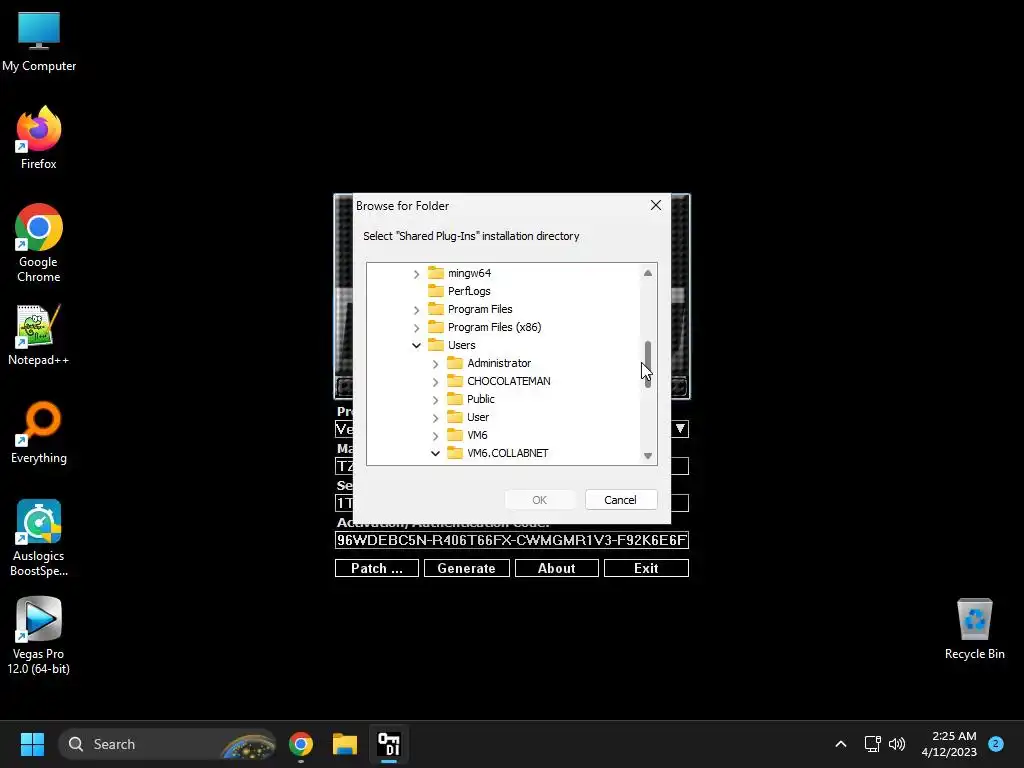The width and height of the screenshot is (1024, 768).
Task: Expand the CHOCOLATEMAN folder
Action: [435, 381]
